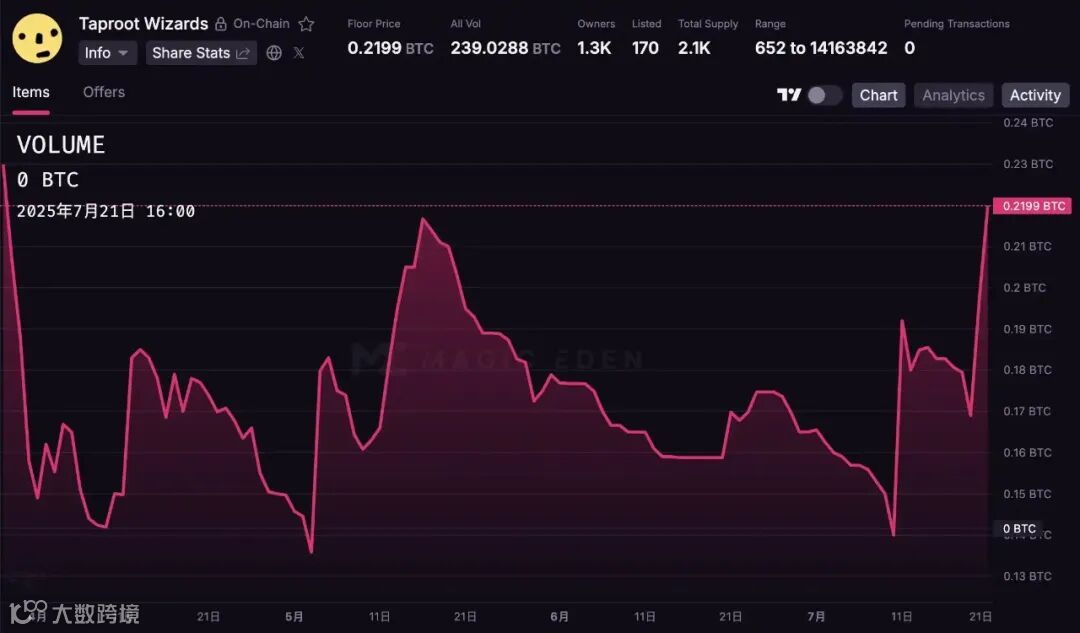Click the Owners 1.3K stat

[594, 48]
